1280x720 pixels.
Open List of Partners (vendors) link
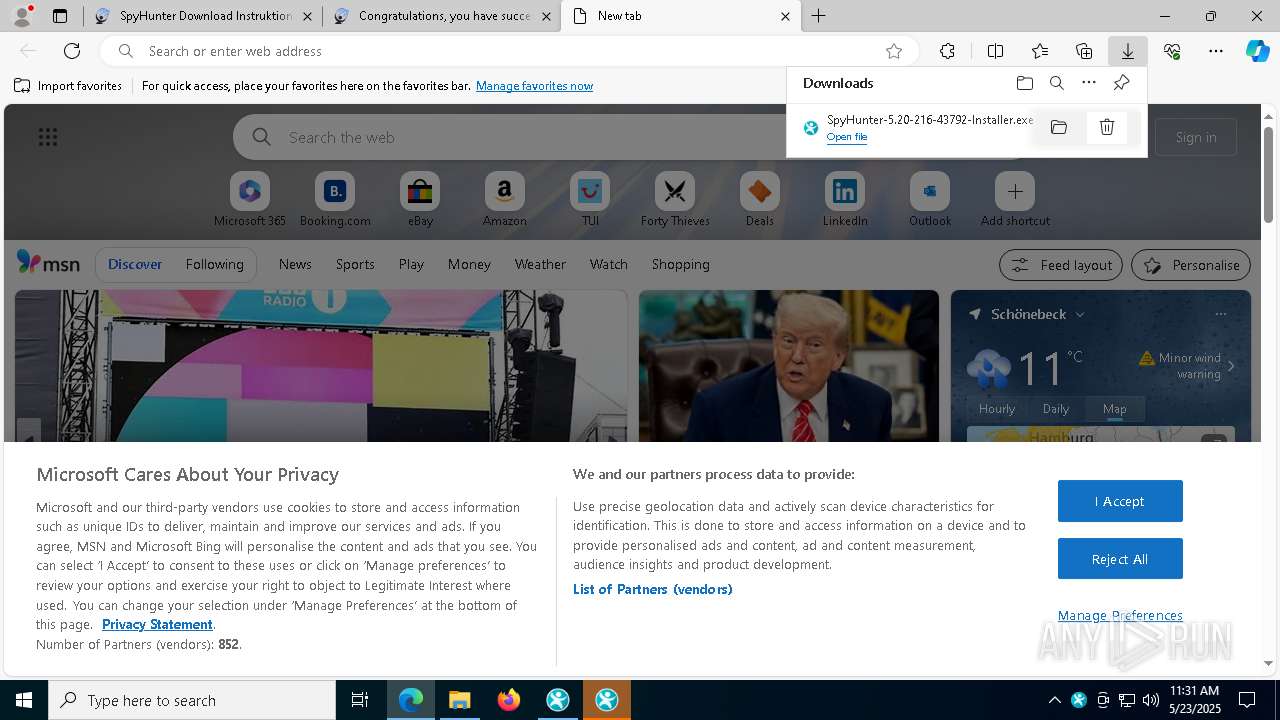coord(653,589)
